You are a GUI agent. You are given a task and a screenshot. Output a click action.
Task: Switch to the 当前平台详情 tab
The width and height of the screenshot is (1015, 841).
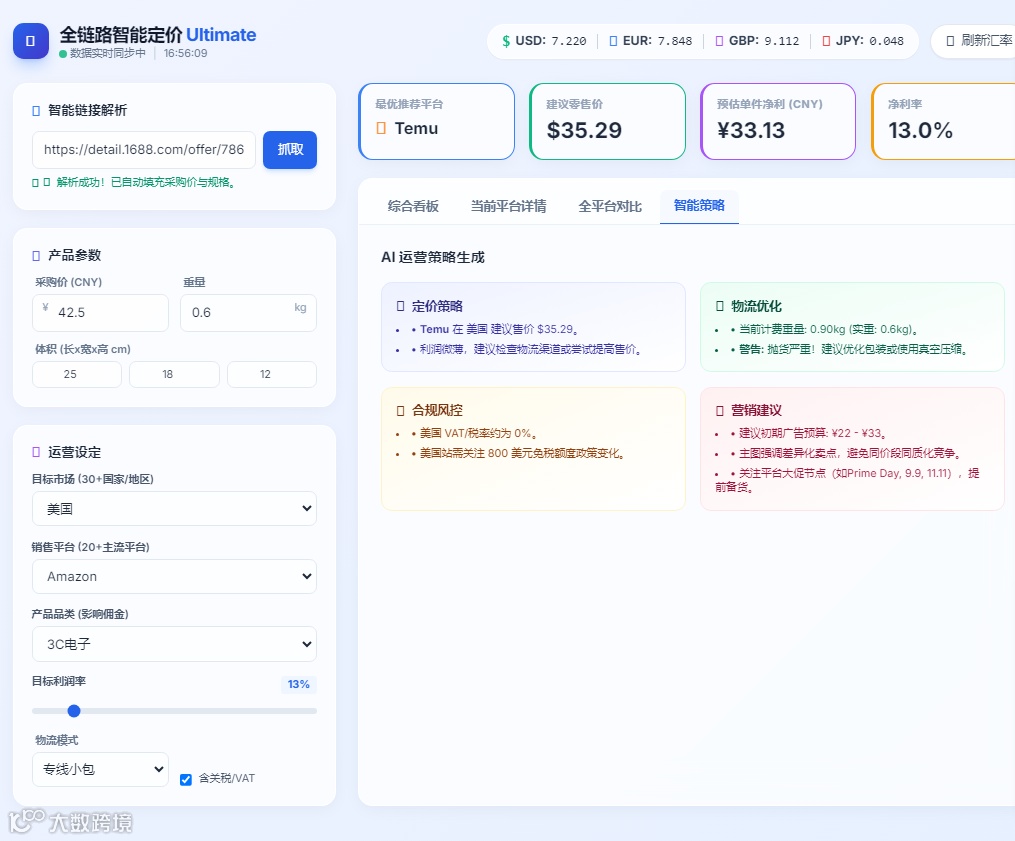(508, 207)
